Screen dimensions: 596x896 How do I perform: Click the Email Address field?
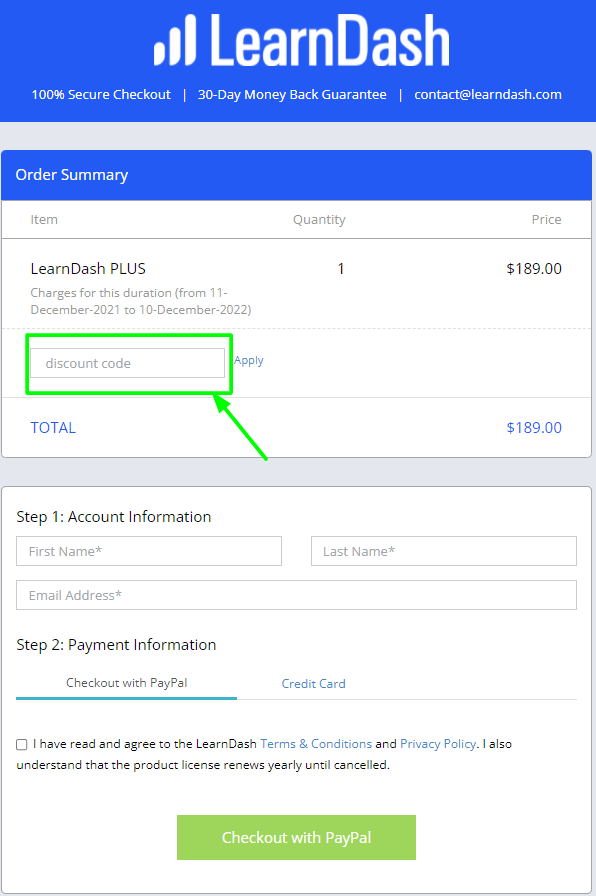[297, 595]
